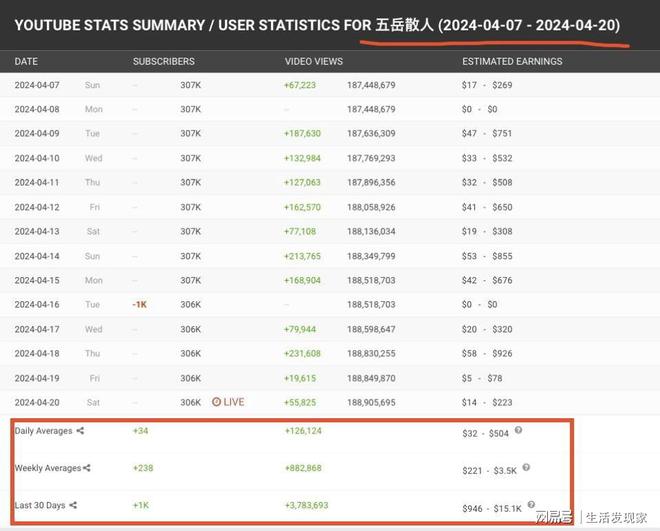Click views gain +132,984
This screenshot has height=531, width=660.
pos(302,158)
